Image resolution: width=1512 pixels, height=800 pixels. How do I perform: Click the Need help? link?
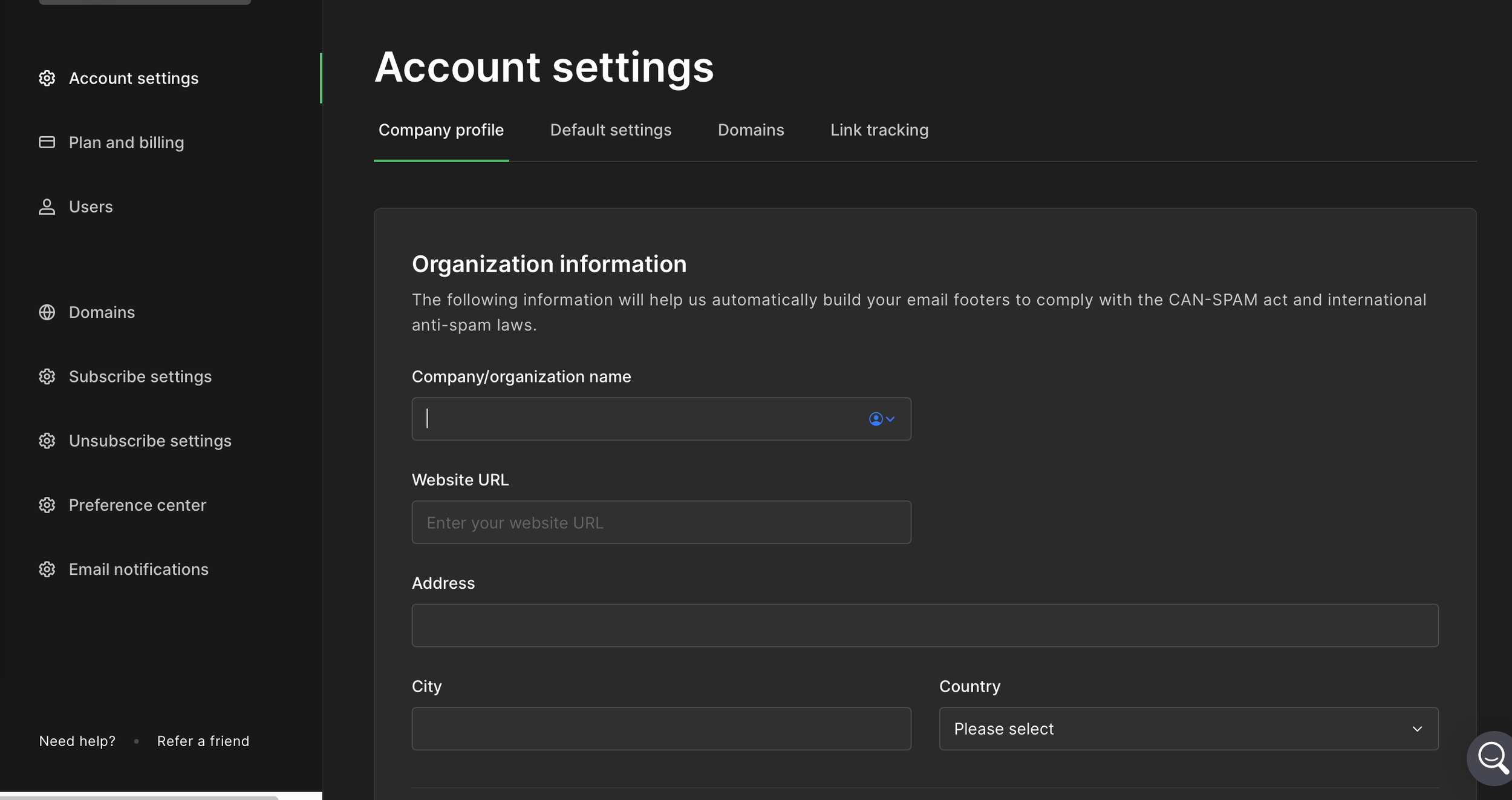77,741
